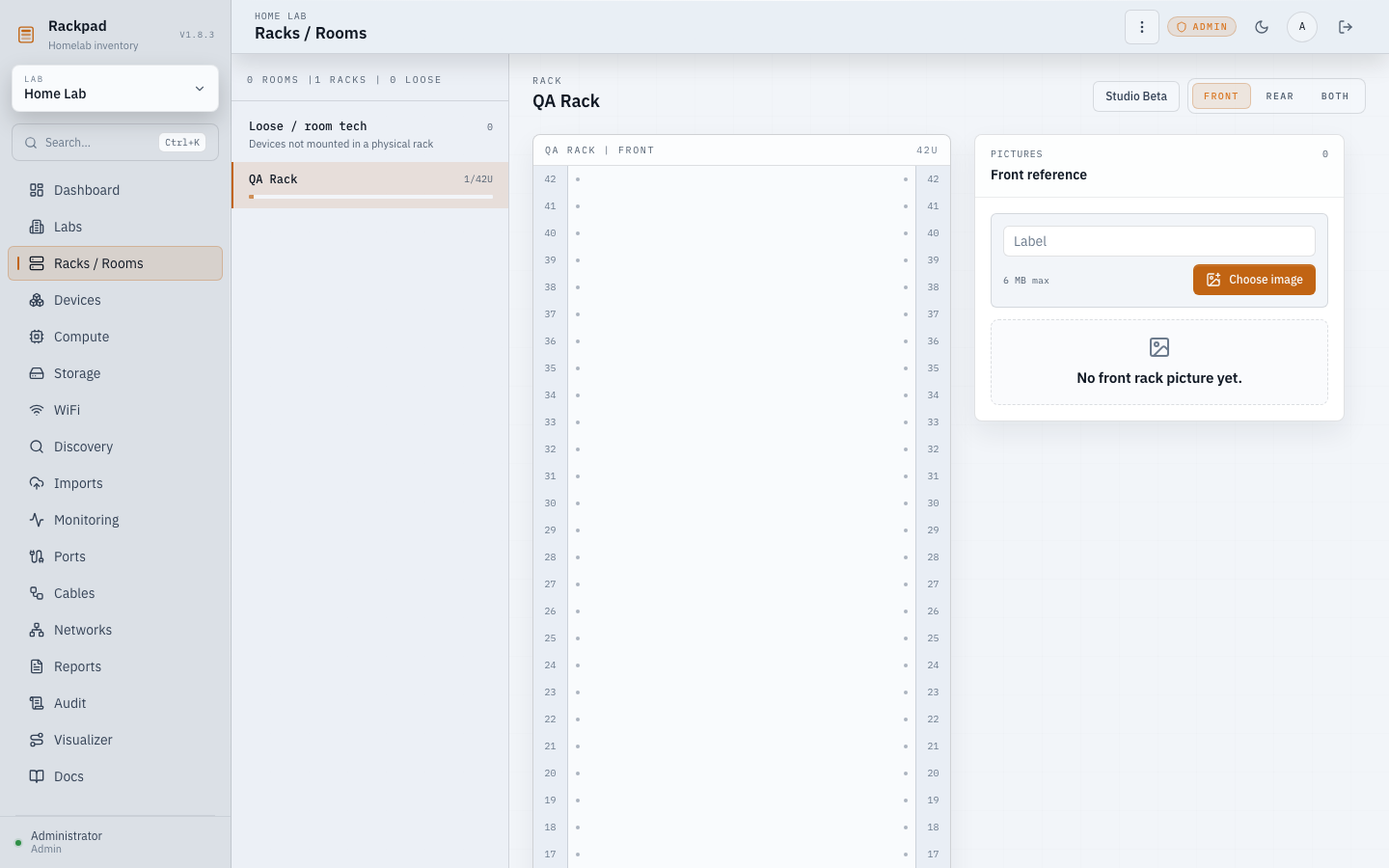Click rack unit slot 30
The height and width of the screenshot is (868, 1389).
742,503
